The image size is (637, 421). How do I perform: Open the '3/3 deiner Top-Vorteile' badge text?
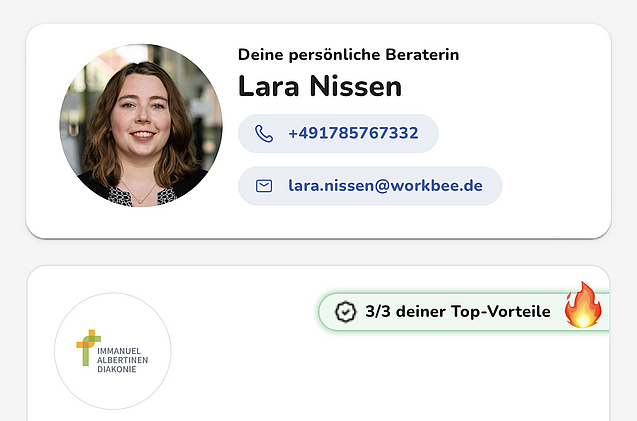coord(458,312)
